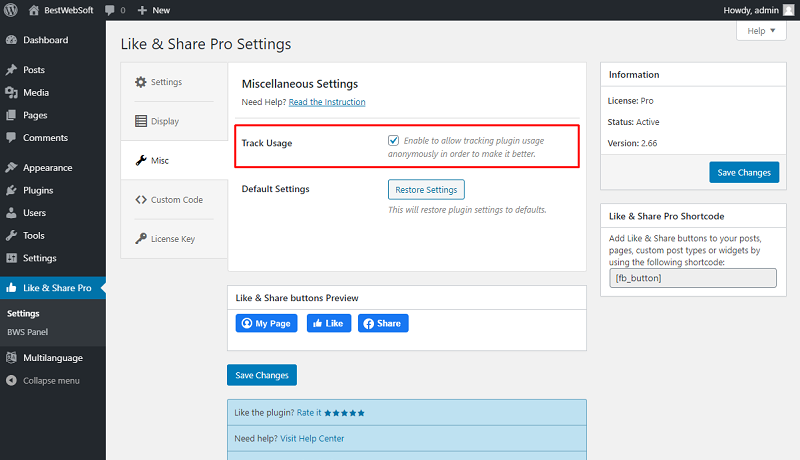The height and width of the screenshot is (460, 800).
Task: Click the Posts pin icon
Action: coord(11,70)
